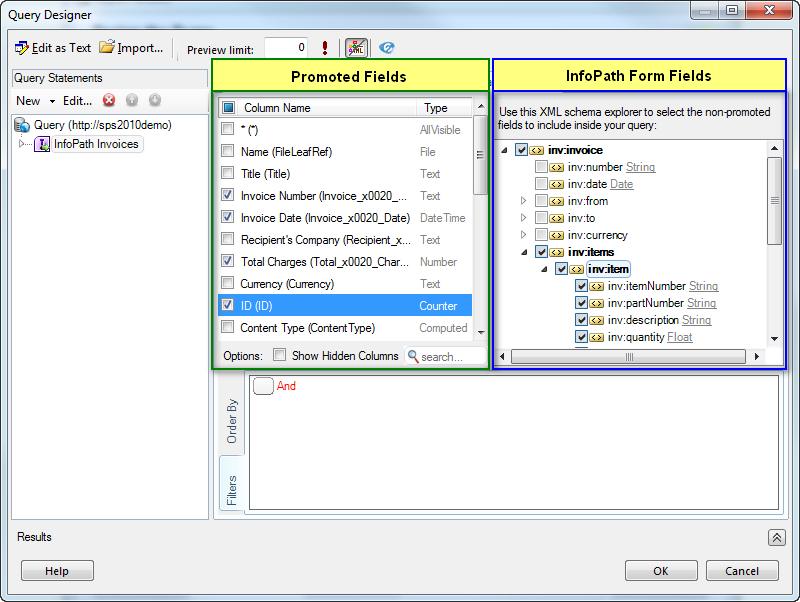Open the New statement dropdown arrow

coord(51,101)
